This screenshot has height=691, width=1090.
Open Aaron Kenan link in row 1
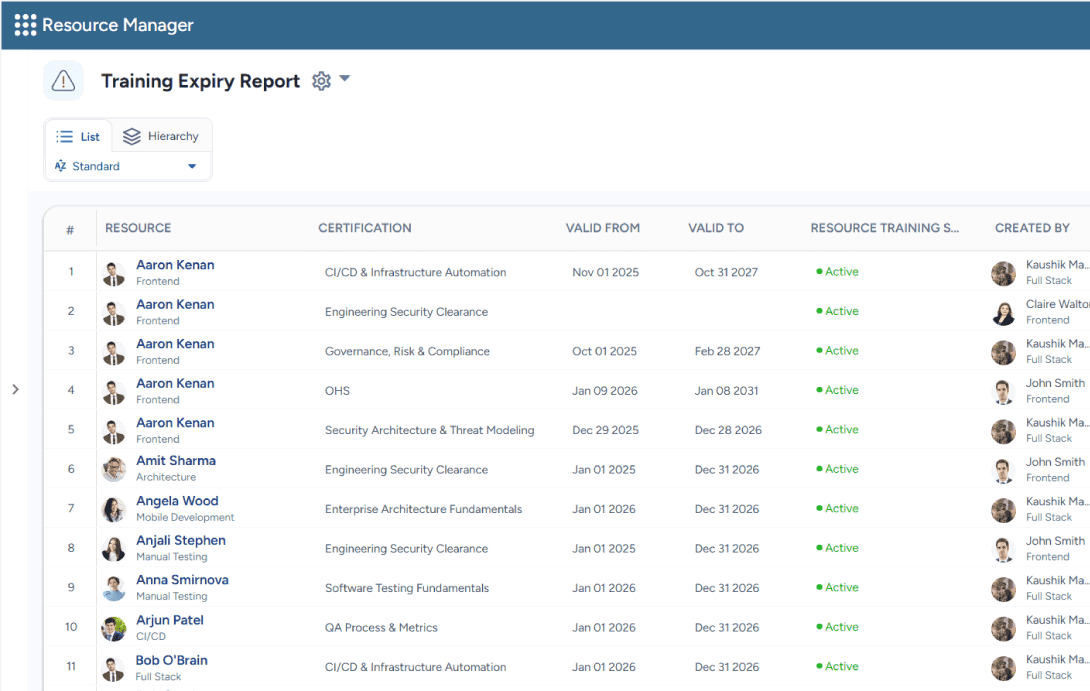[x=175, y=265]
